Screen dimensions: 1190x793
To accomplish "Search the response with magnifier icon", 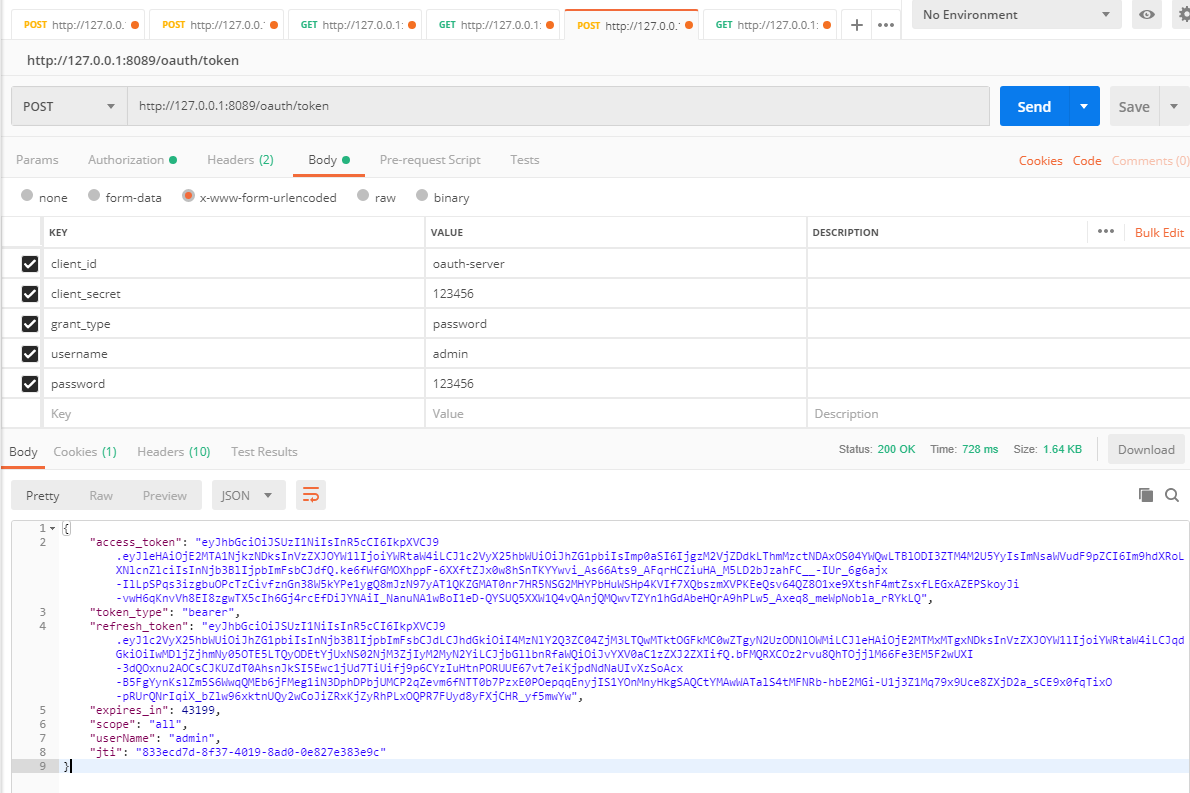I will [x=1172, y=495].
